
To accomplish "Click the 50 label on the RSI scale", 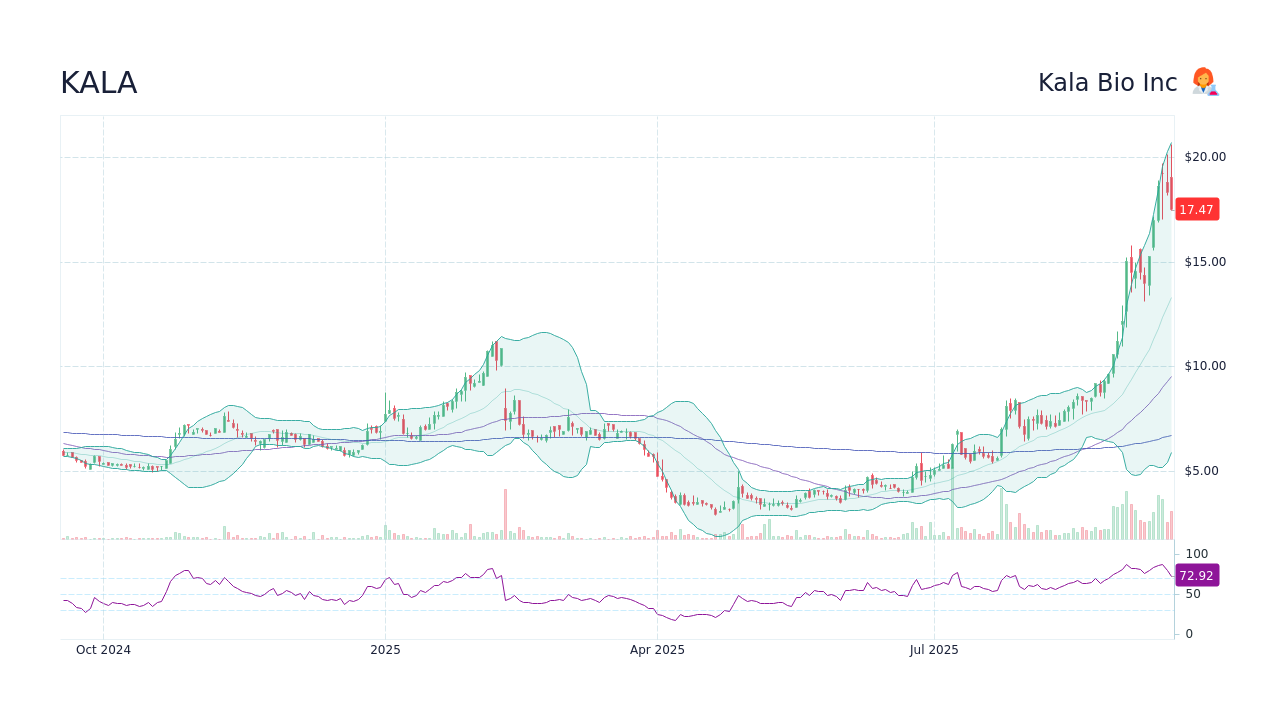I will (1193, 594).
